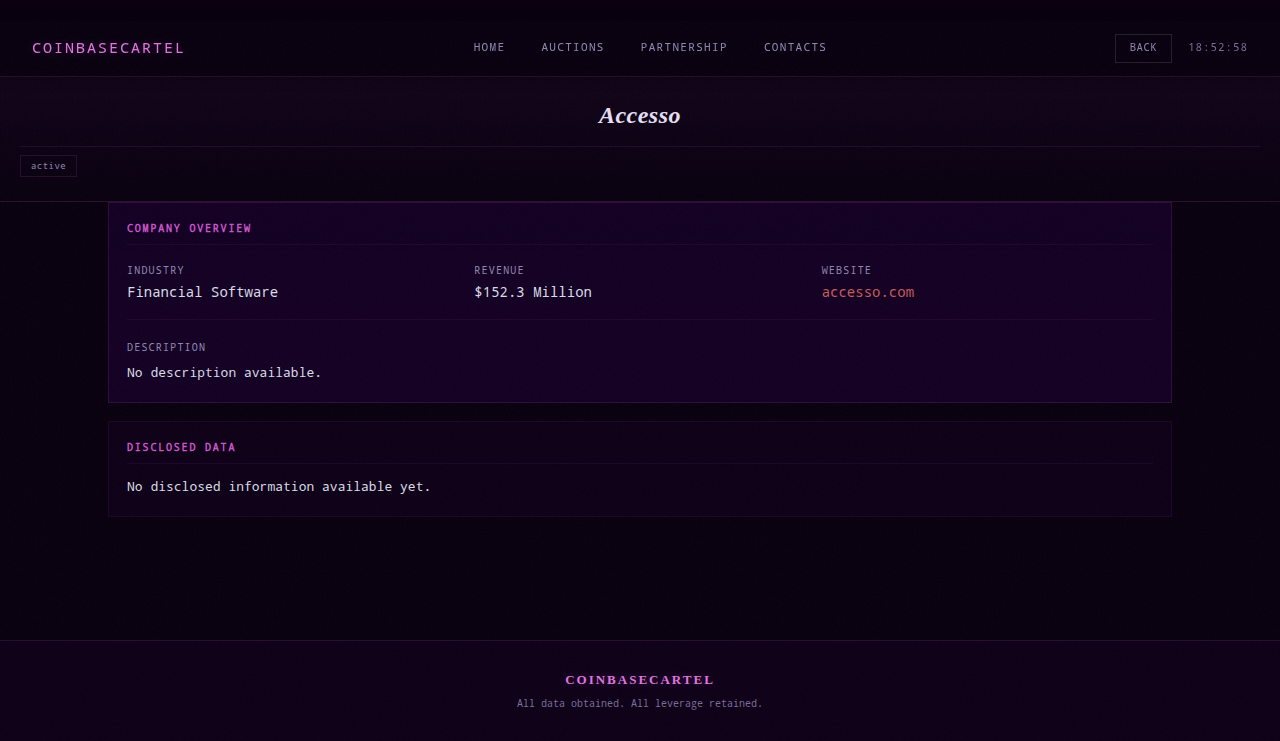The height and width of the screenshot is (741, 1280).
Task: Open the CONTACTS navigation item
Action: 795,47
